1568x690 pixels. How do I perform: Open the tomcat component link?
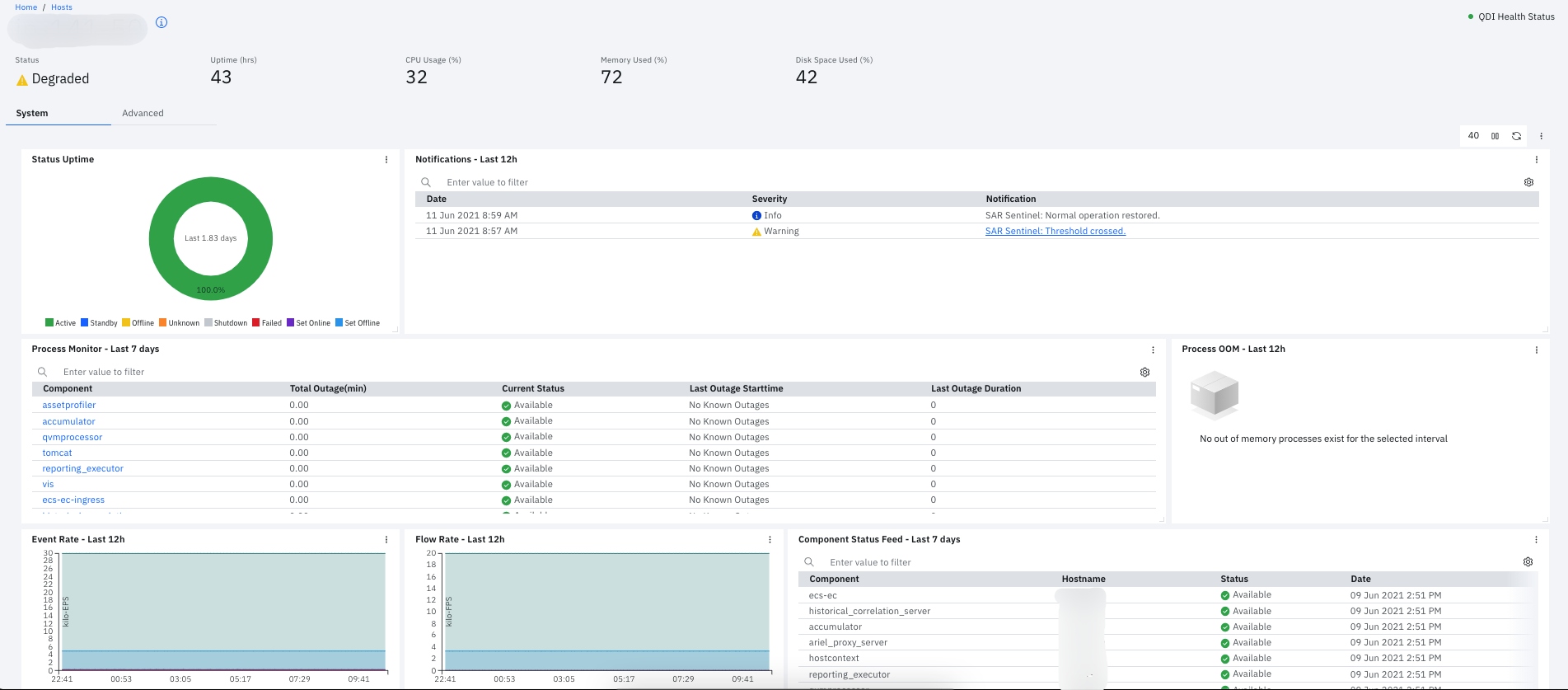(x=57, y=453)
